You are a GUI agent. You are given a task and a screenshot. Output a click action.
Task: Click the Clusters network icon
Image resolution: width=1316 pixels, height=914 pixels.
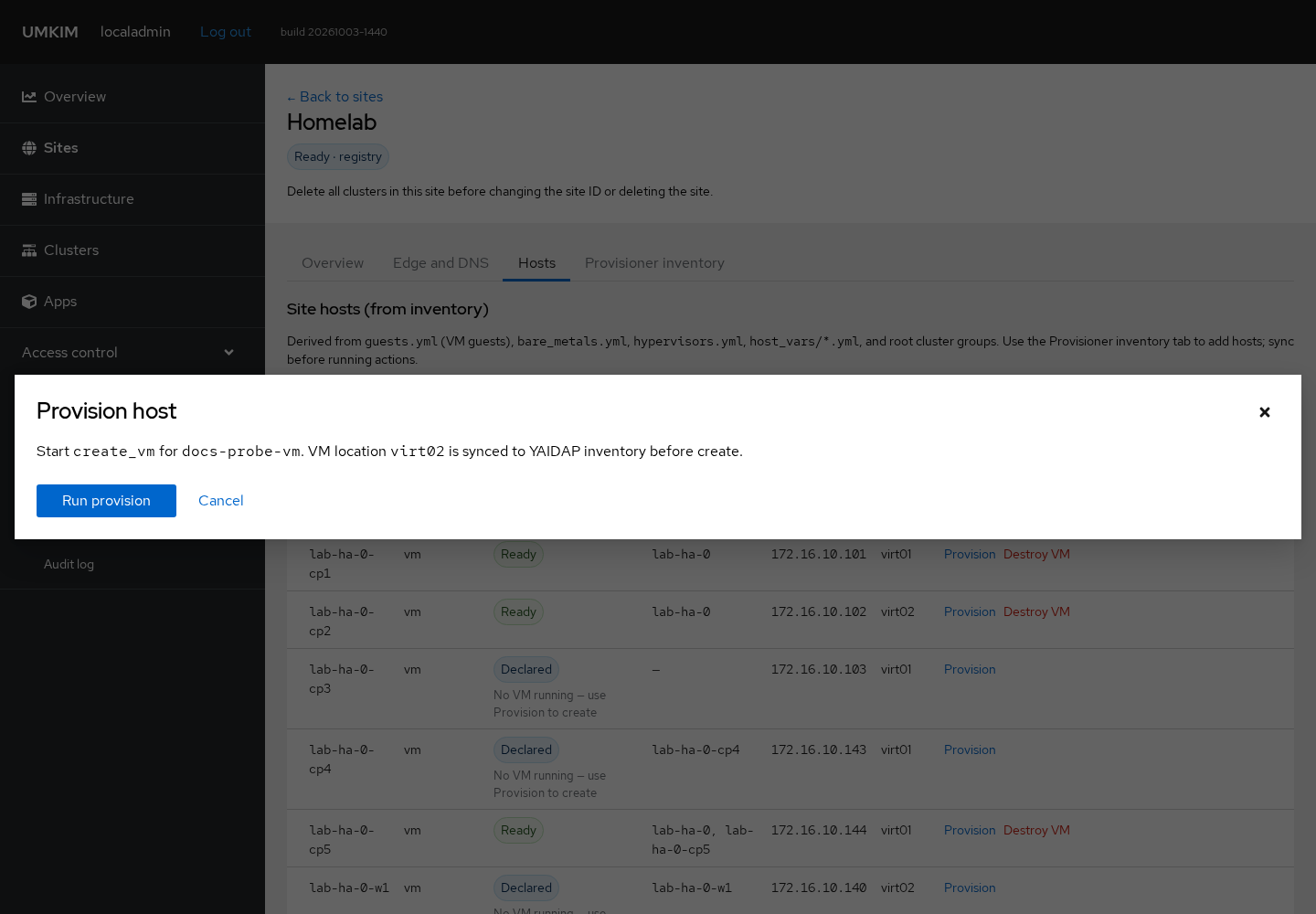(29, 250)
